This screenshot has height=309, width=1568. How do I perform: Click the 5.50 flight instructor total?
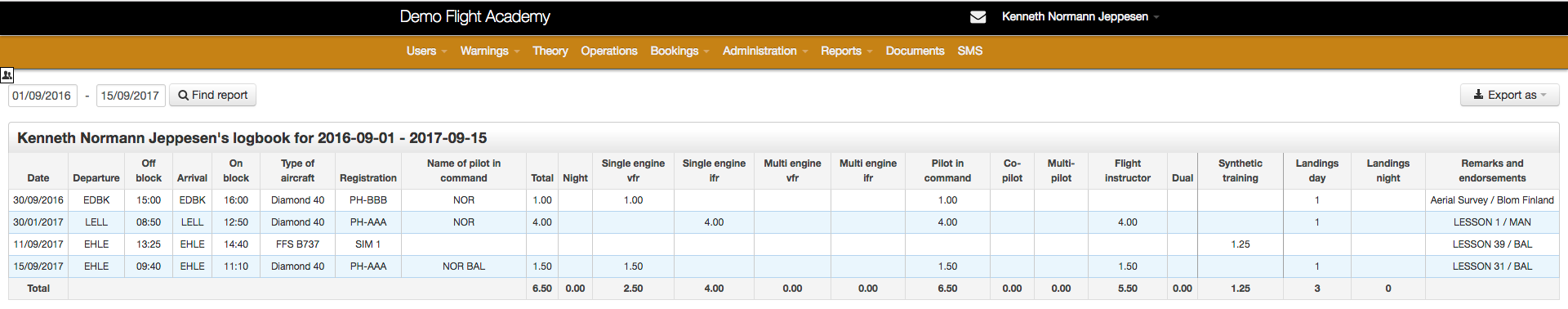[1128, 289]
